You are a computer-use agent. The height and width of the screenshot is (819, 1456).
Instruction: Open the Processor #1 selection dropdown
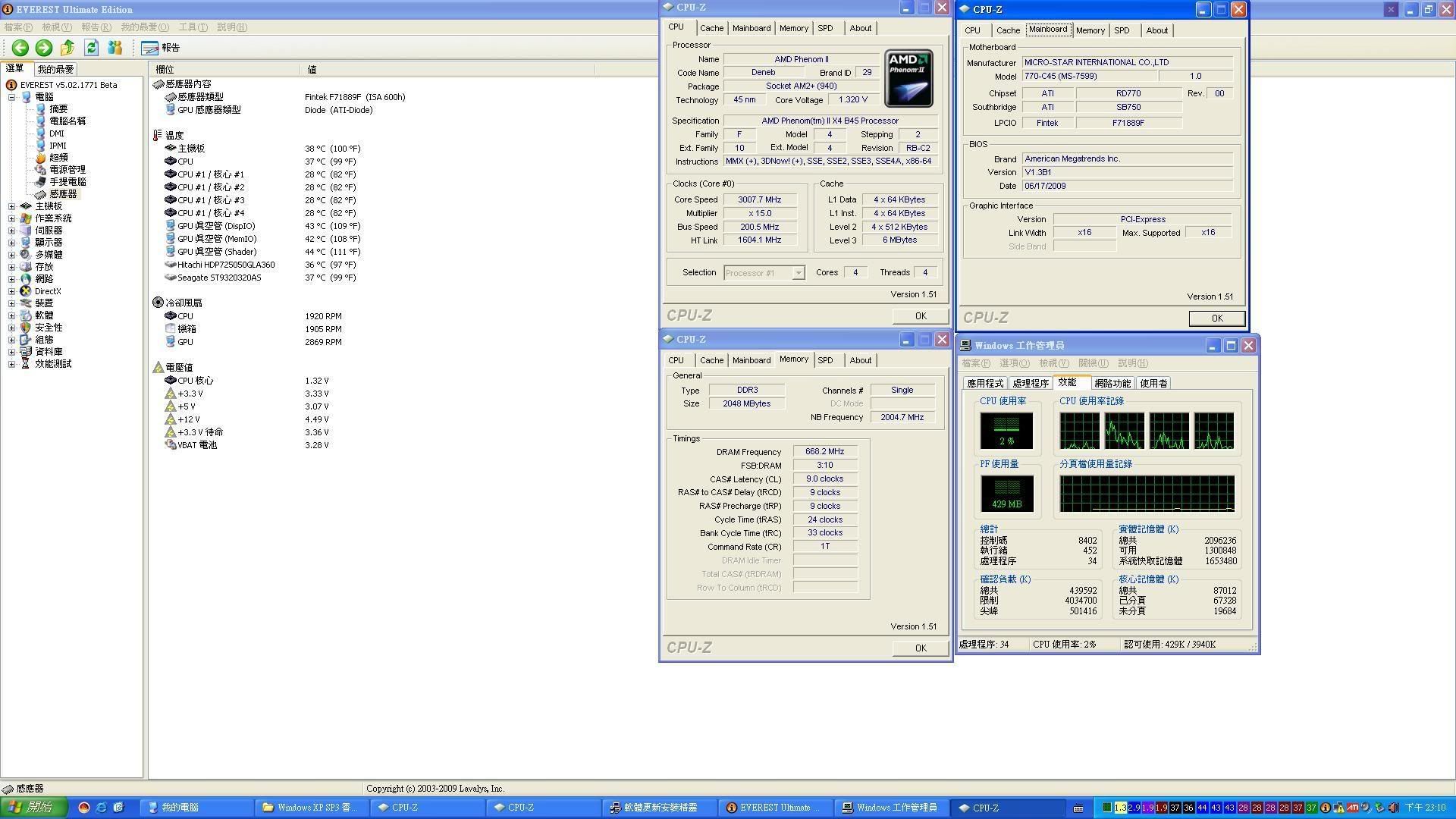coord(798,273)
